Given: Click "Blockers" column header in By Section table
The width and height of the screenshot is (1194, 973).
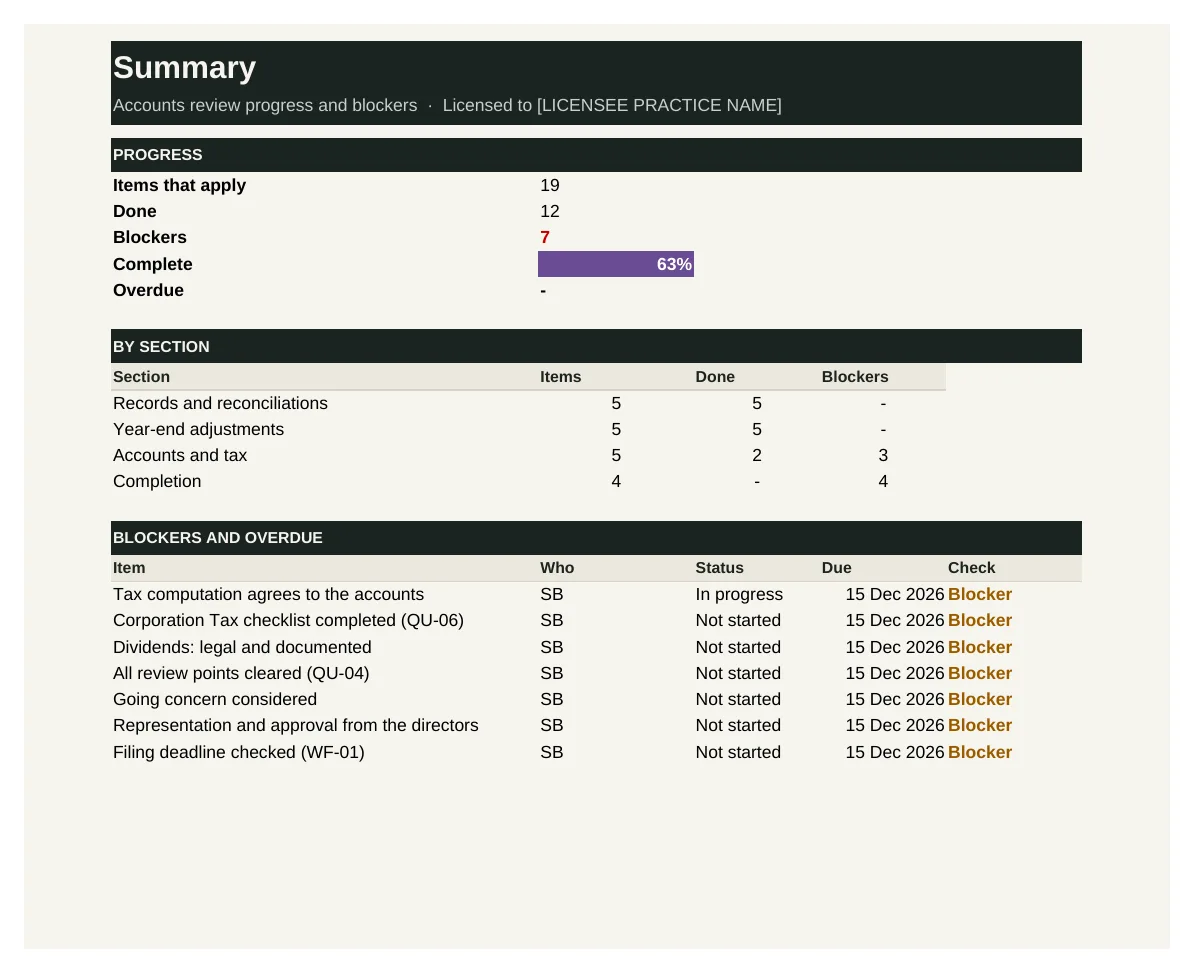Looking at the screenshot, I should coord(855,377).
